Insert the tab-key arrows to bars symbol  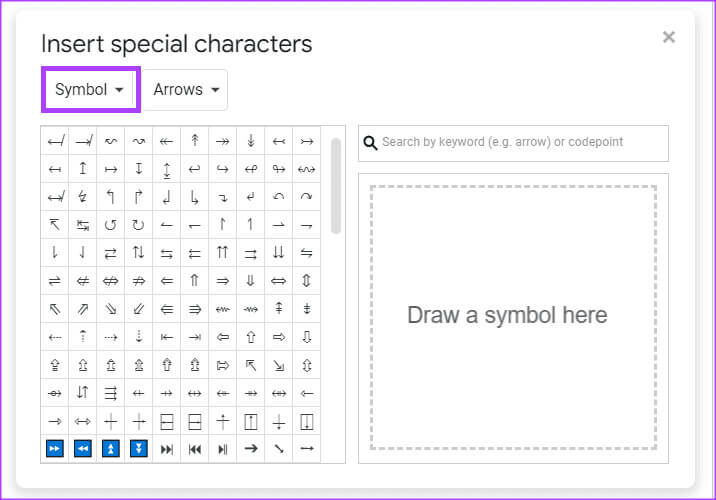tap(83, 225)
